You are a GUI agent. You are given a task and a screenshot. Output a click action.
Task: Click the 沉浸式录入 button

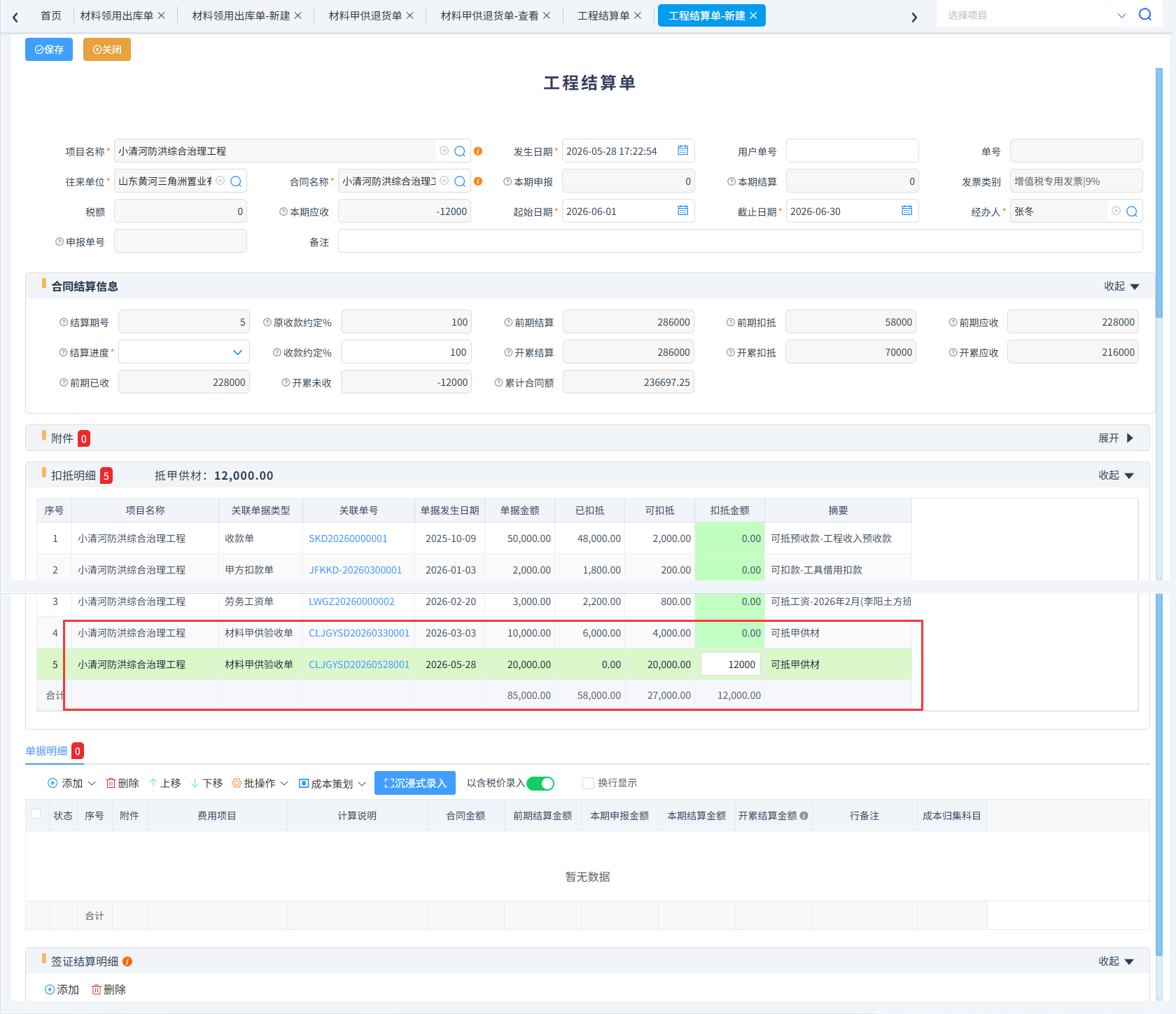pyautogui.click(x=415, y=783)
